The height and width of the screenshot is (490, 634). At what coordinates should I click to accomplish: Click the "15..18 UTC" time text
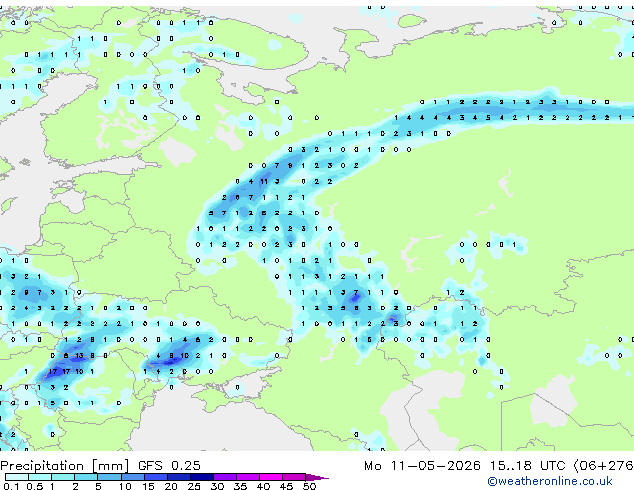[527, 465]
